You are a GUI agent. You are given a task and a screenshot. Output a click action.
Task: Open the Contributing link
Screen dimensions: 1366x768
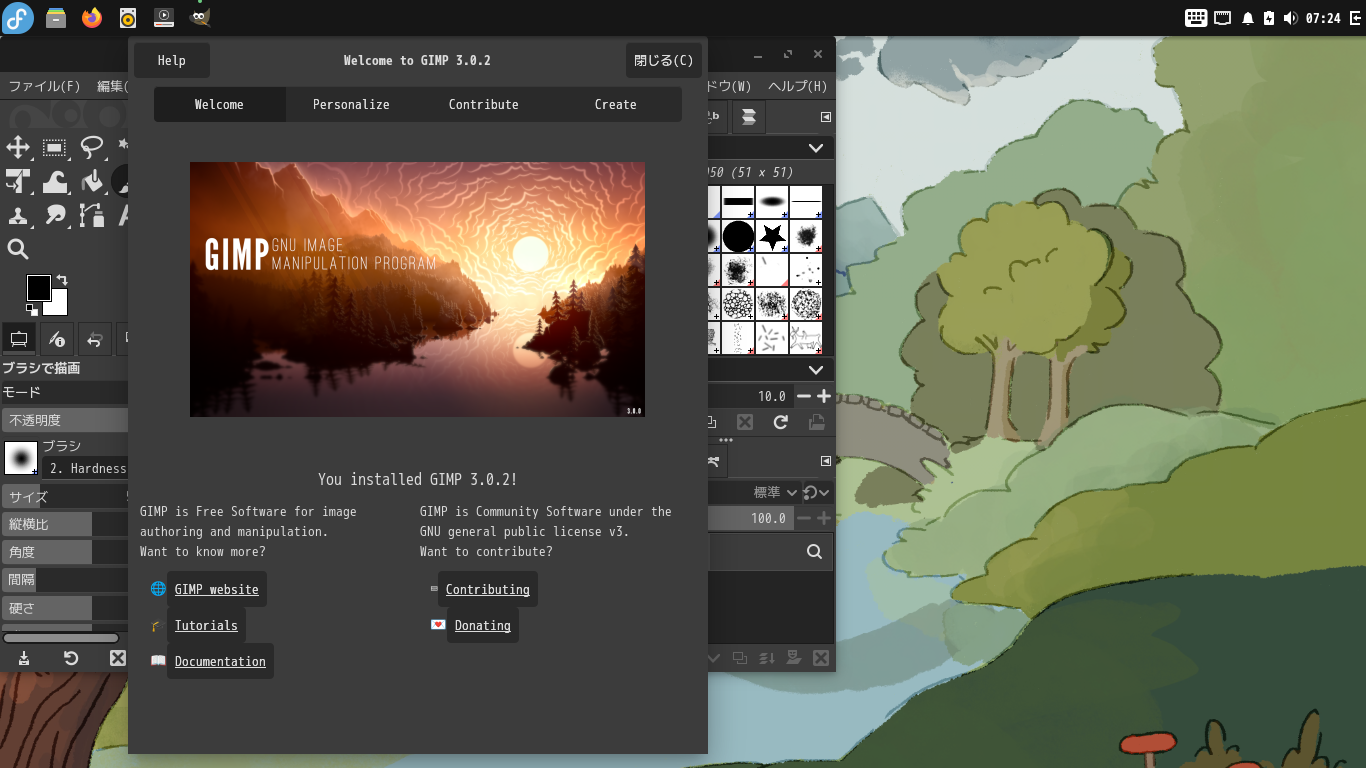click(488, 589)
